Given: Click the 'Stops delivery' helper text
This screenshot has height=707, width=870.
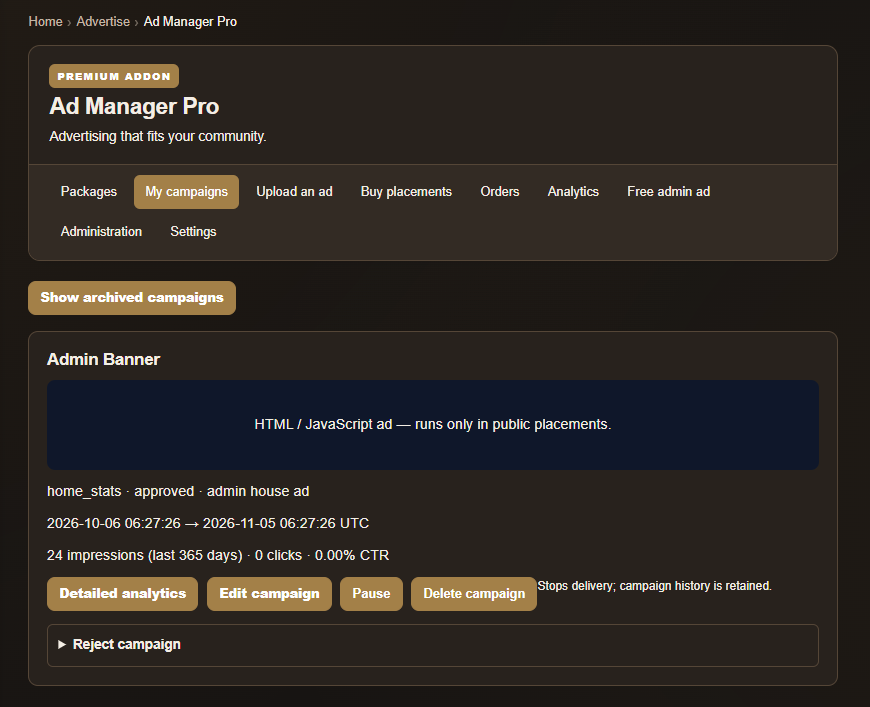Looking at the screenshot, I should pyautogui.click(x=655, y=586).
